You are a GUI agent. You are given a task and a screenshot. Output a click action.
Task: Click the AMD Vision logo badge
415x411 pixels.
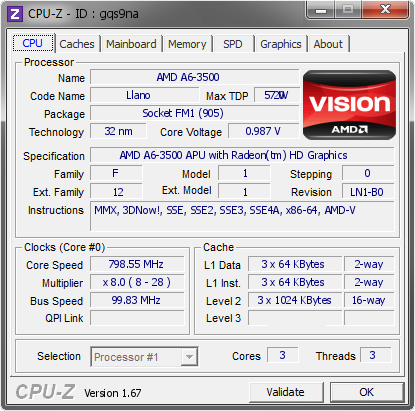point(349,105)
